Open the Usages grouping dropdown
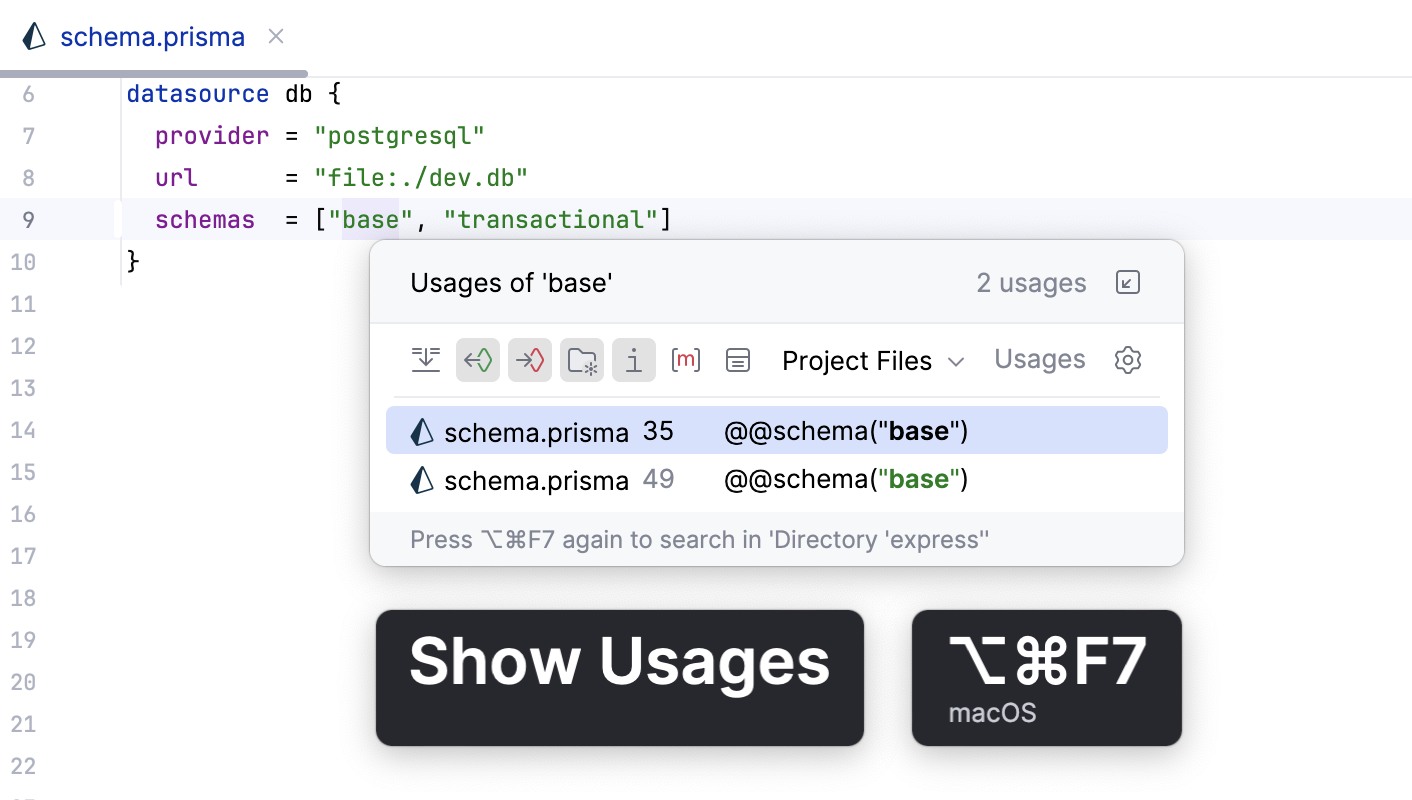Viewport: 1412px width, 800px height. click(1039, 359)
